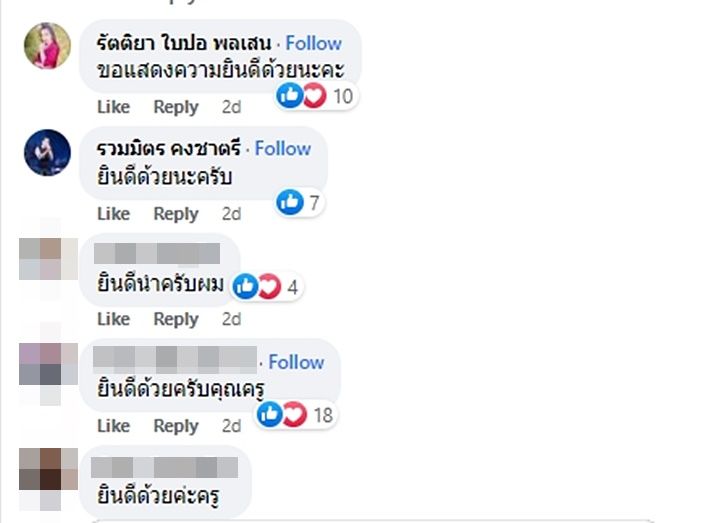
Task: Reply to the comment ยินดีนำครับผม
Action: pyautogui.click(x=176, y=319)
